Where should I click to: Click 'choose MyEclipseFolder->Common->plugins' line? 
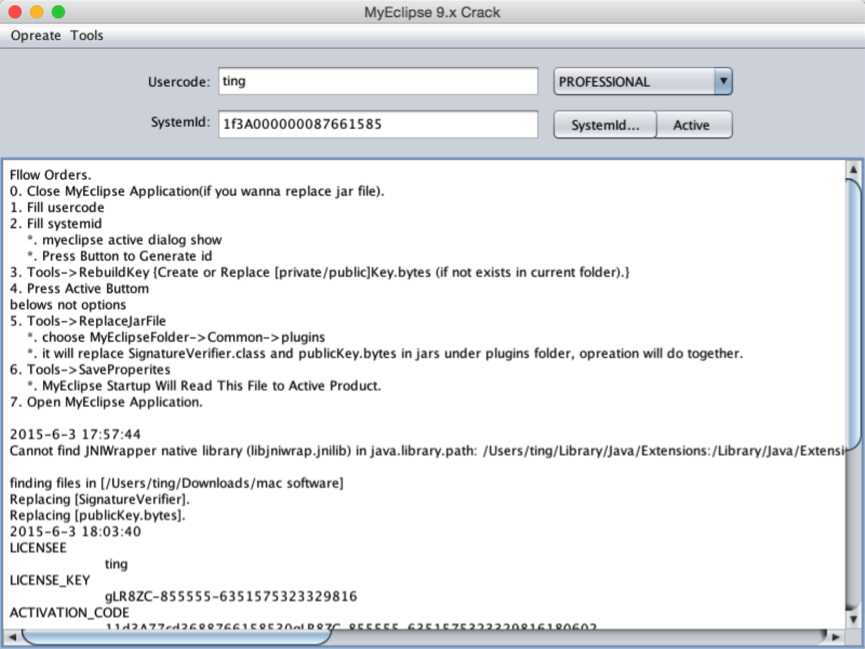click(177, 337)
